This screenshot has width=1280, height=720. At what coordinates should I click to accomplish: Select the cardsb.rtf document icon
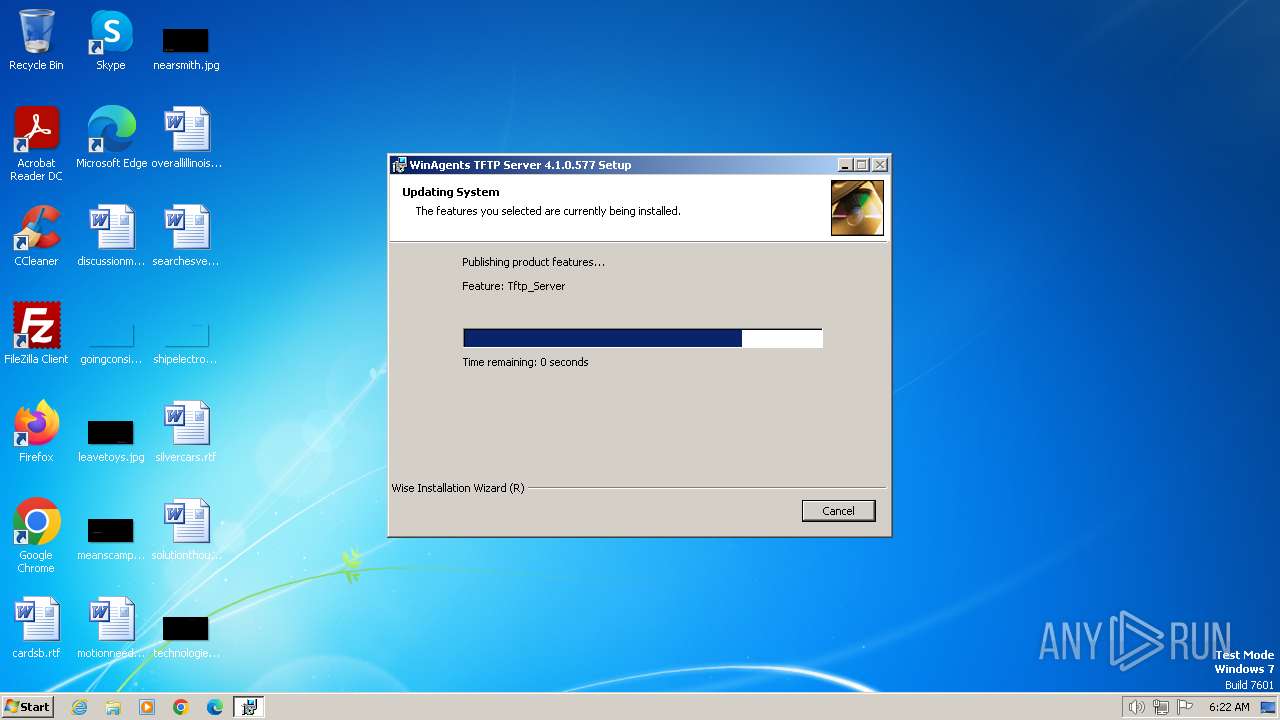click(x=36, y=628)
